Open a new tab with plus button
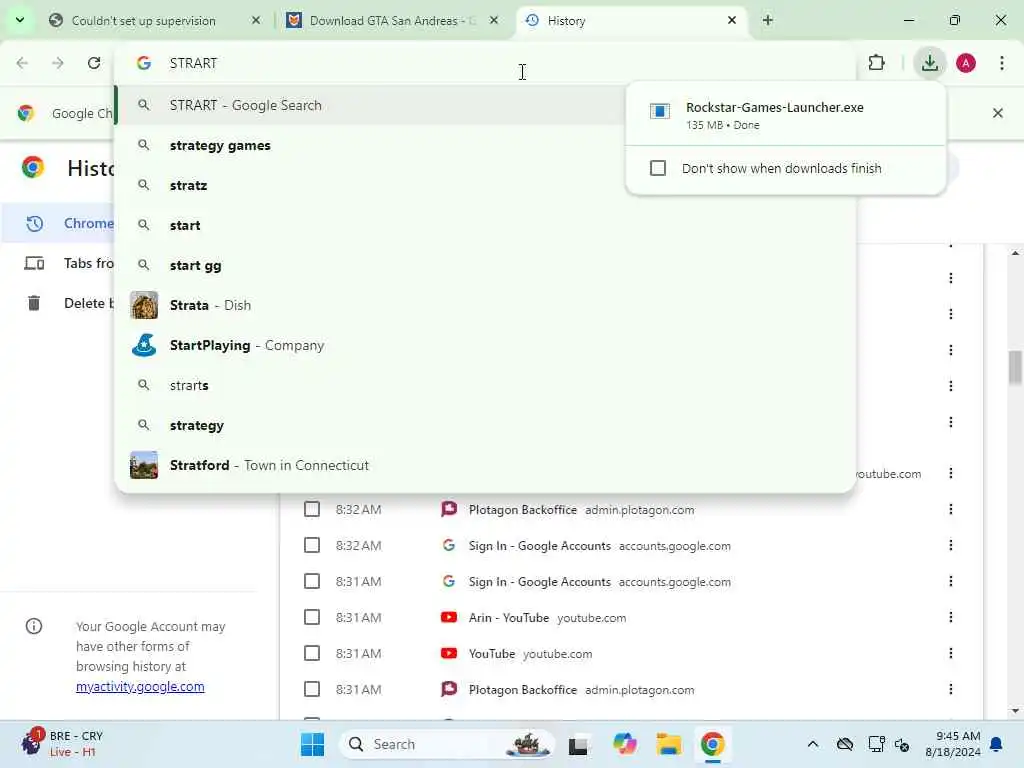This screenshot has width=1024, height=768. pyautogui.click(x=768, y=21)
